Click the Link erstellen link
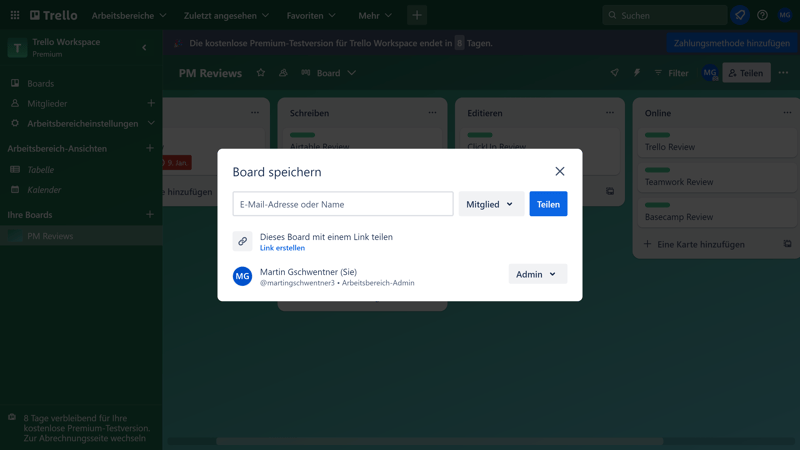800x450 pixels. tap(282, 248)
